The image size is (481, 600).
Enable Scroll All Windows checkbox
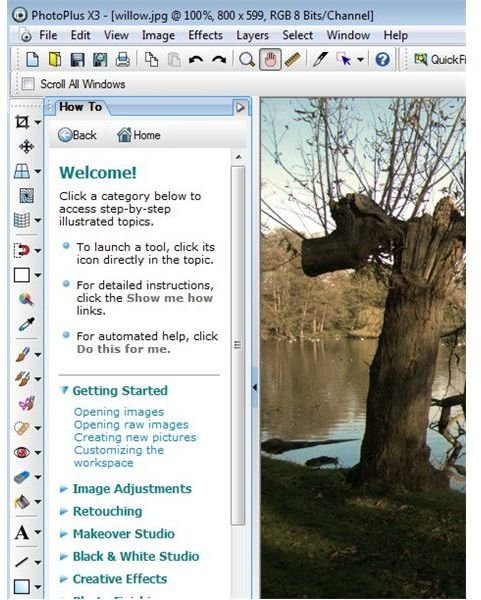click(28, 84)
